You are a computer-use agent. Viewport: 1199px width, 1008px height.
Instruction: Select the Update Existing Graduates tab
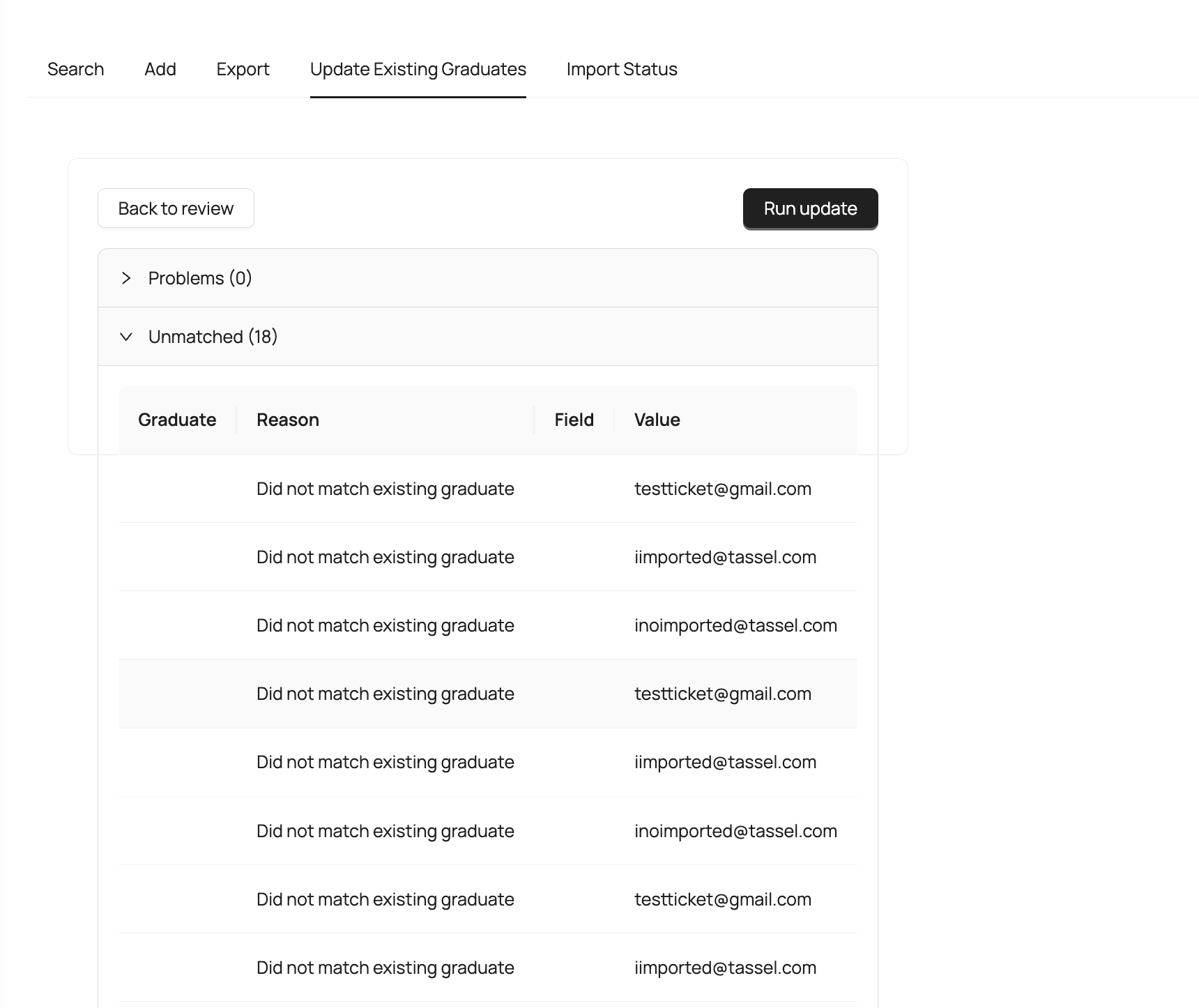point(418,69)
